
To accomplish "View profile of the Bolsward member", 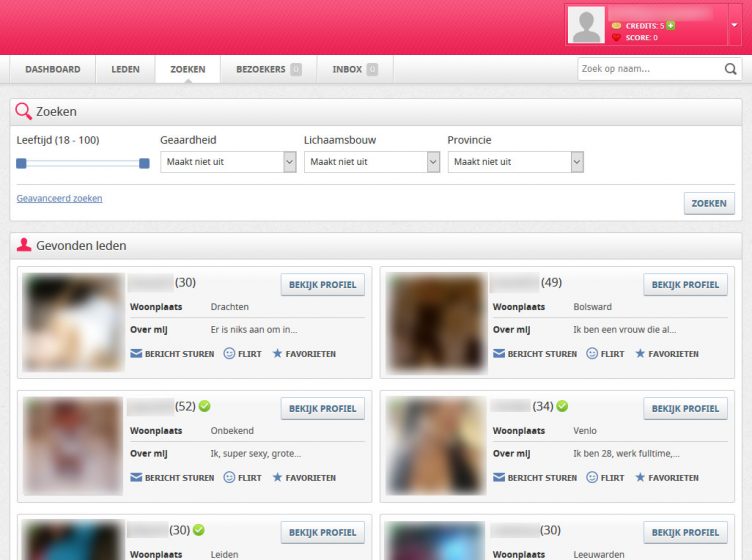I will 685,285.
